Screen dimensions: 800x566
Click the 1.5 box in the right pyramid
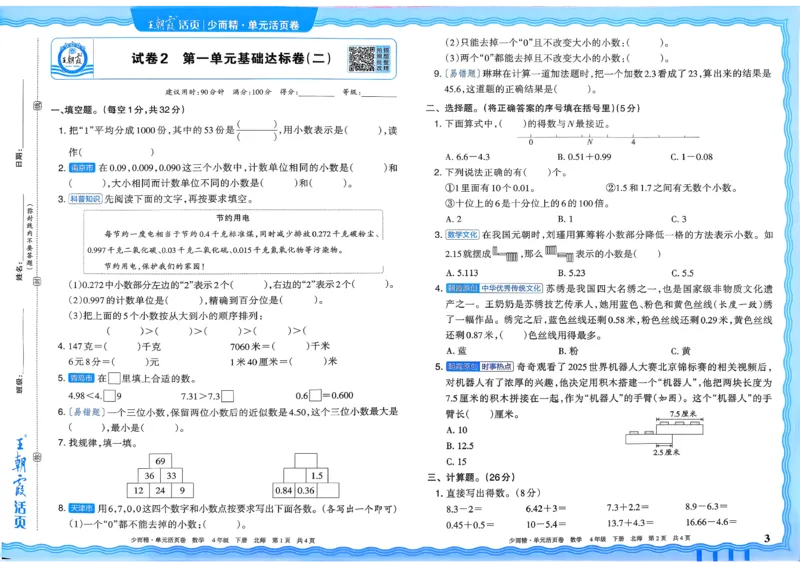(317, 475)
